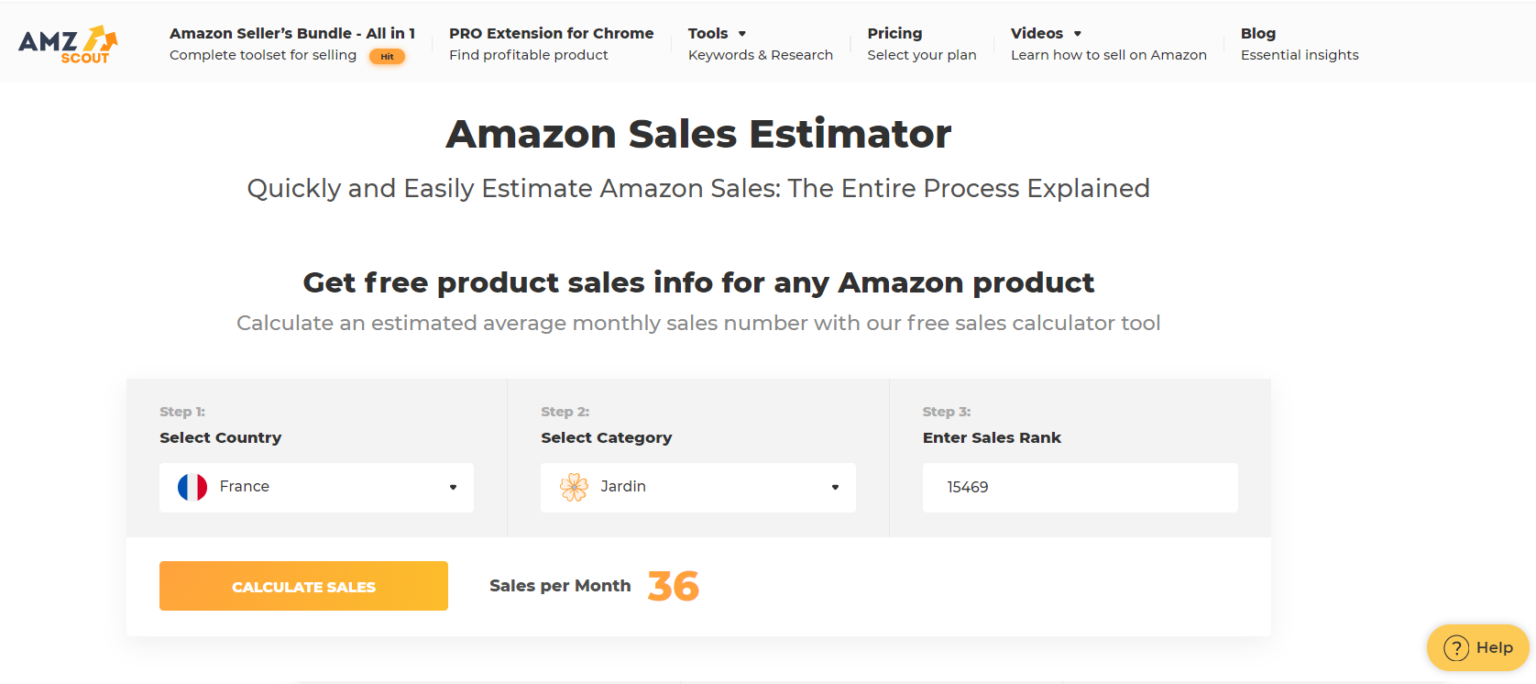This screenshot has height=684, width=1536.
Task: Select the Sales per Month result value
Action: (674, 585)
